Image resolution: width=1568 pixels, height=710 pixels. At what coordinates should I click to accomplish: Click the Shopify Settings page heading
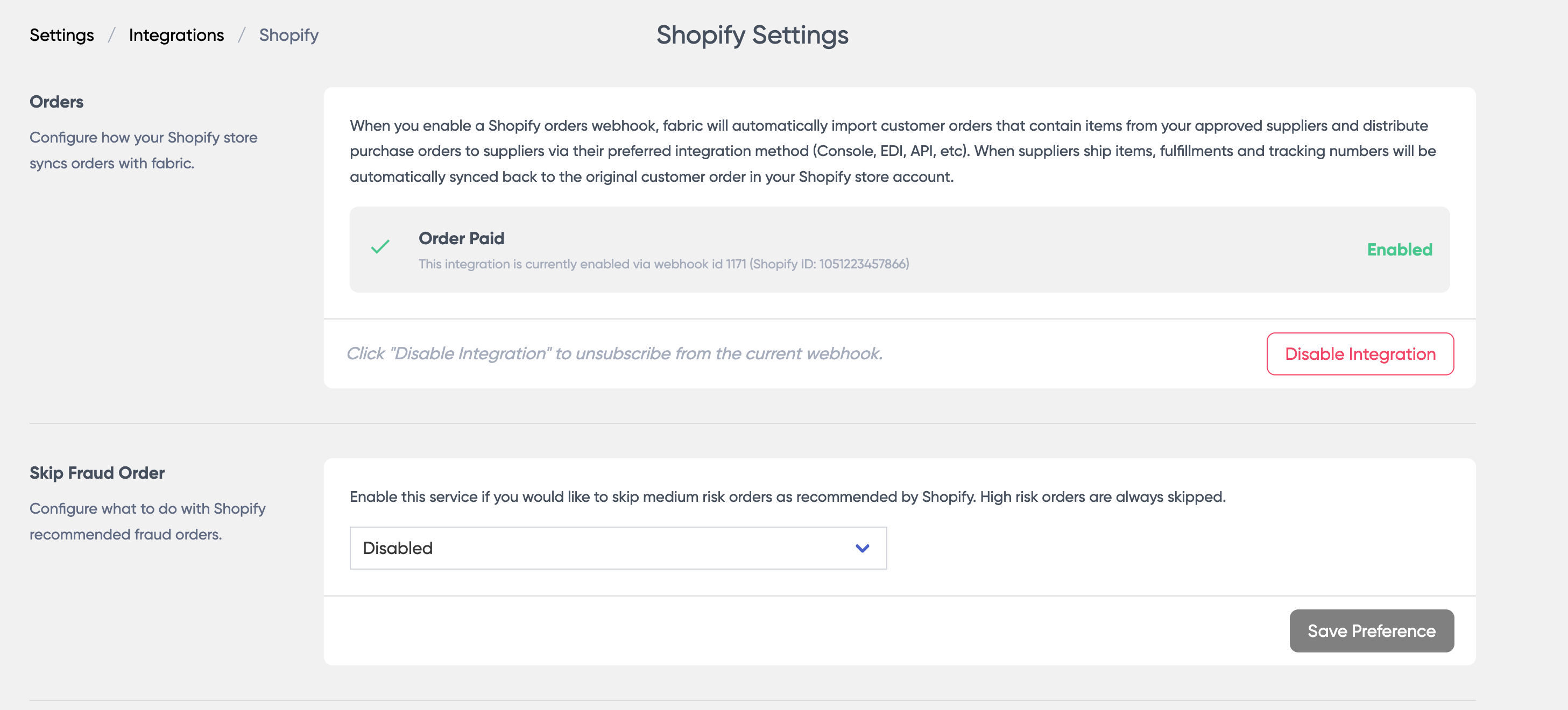pyautogui.click(x=752, y=35)
